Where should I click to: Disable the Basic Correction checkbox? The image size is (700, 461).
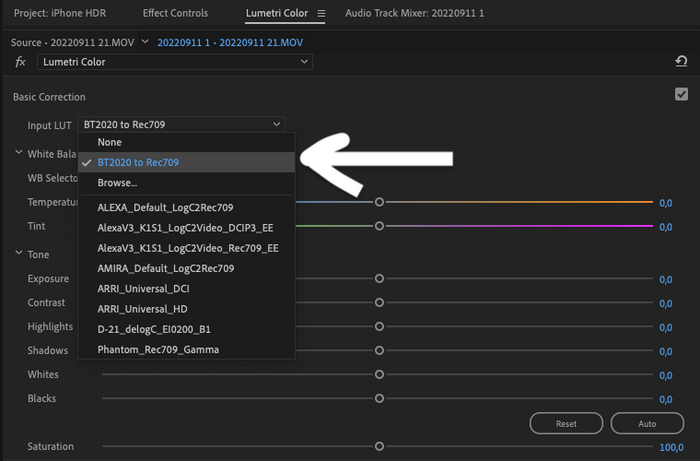(681, 95)
